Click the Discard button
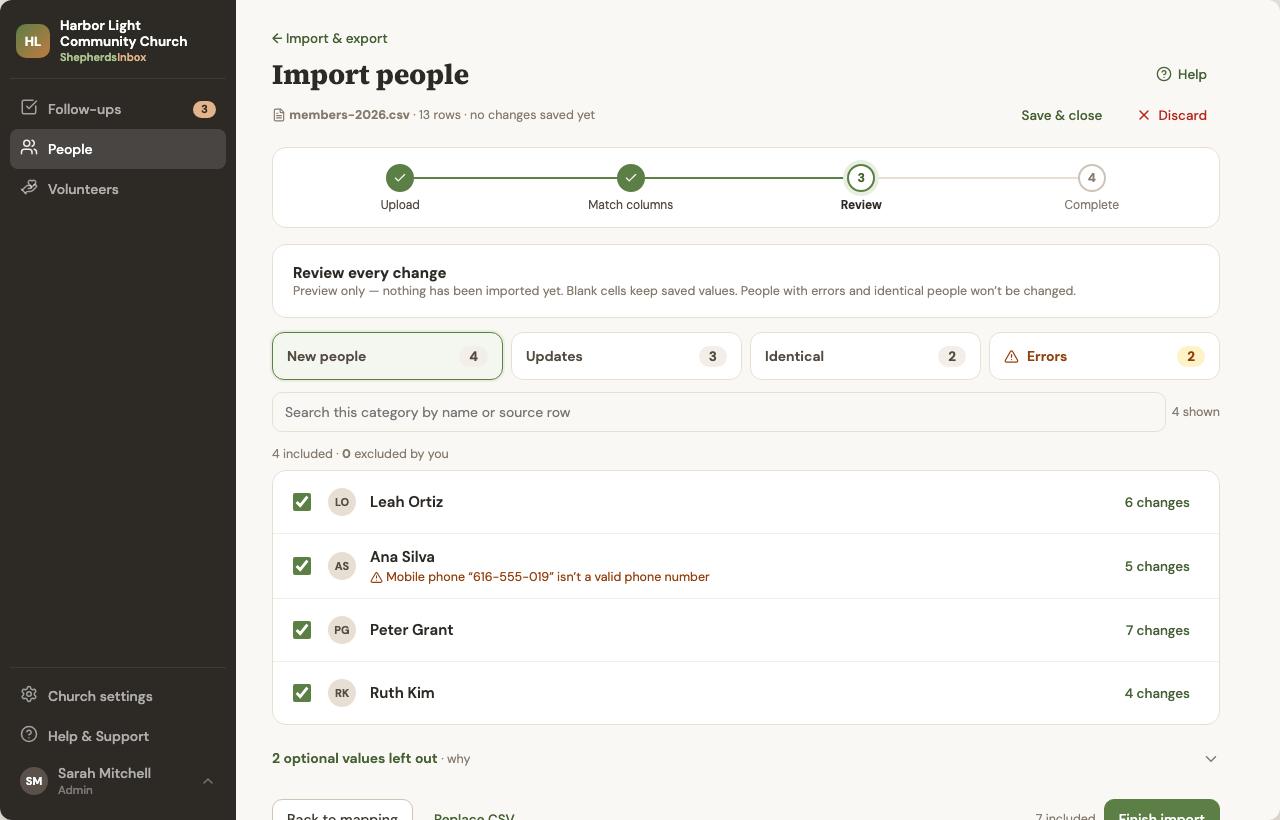This screenshot has width=1280, height=820. 1172,115
